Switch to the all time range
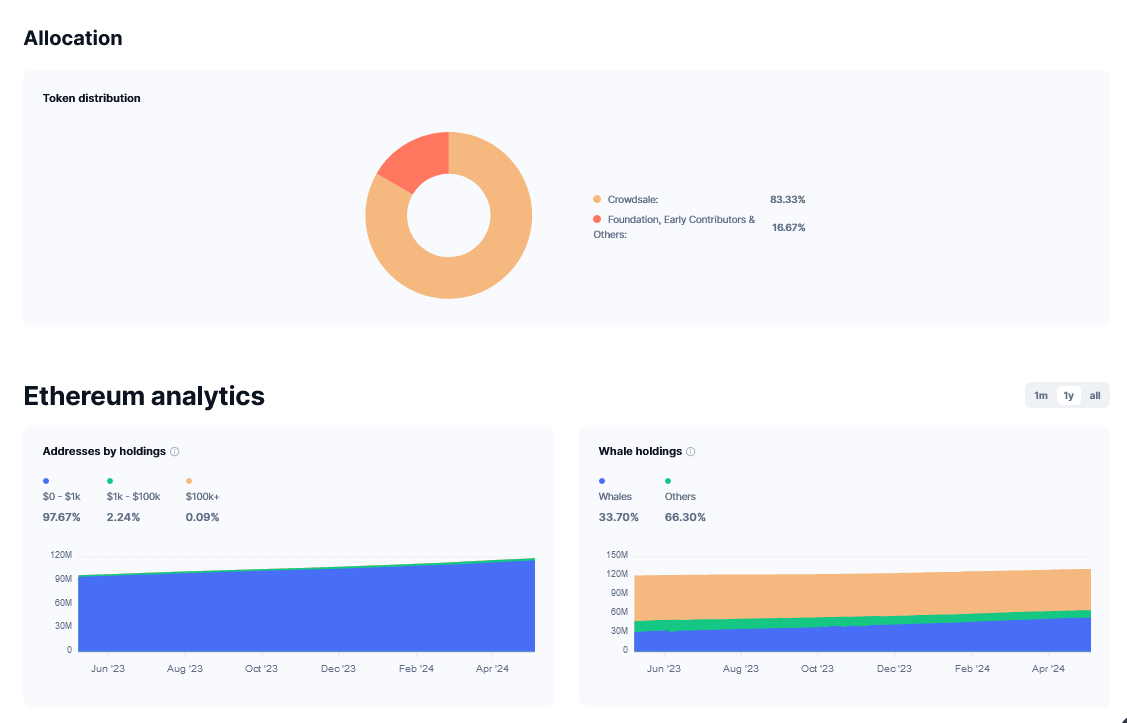The width and height of the screenshot is (1127, 723). [x=1095, y=396]
